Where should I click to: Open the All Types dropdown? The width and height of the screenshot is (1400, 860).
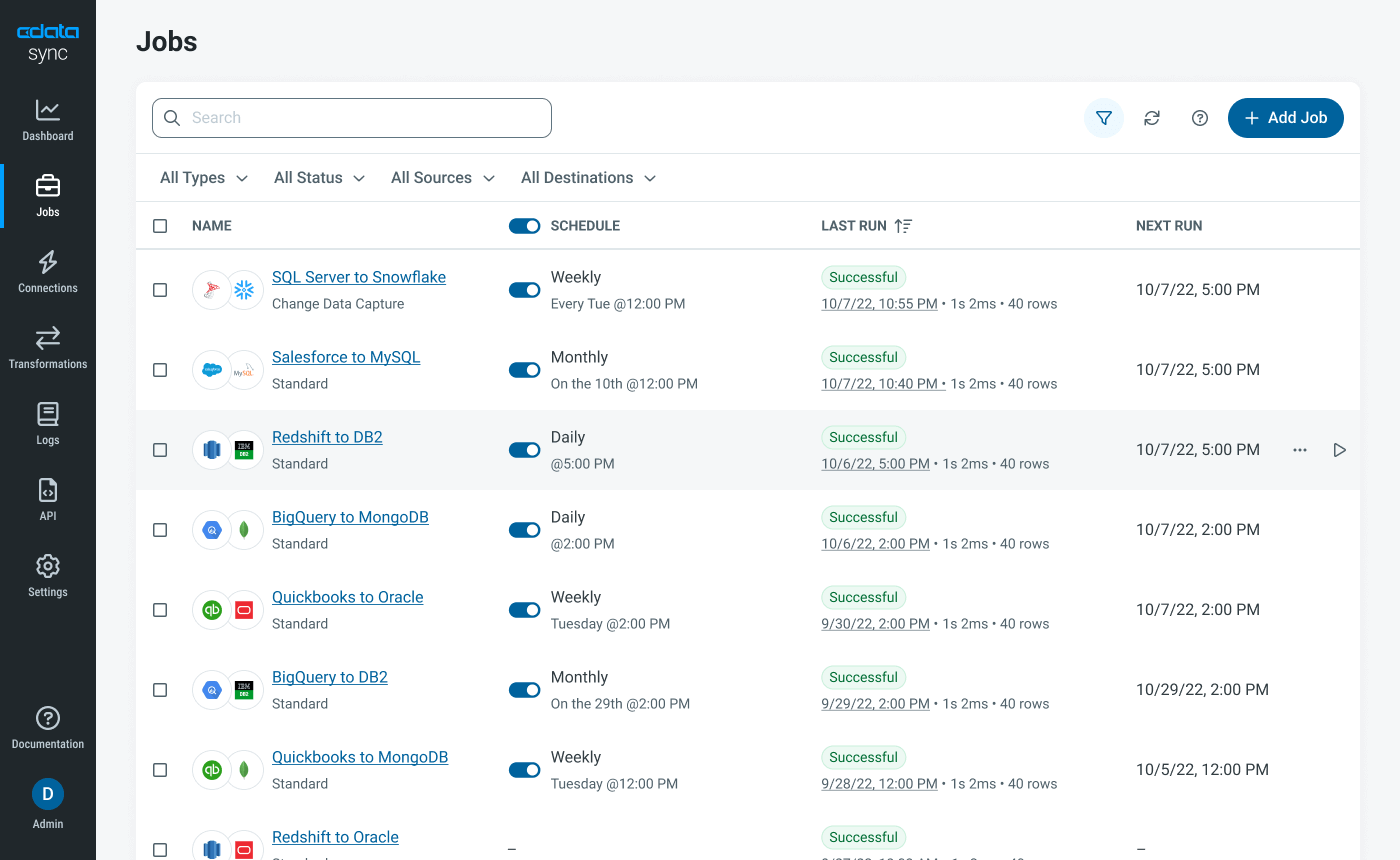203,177
